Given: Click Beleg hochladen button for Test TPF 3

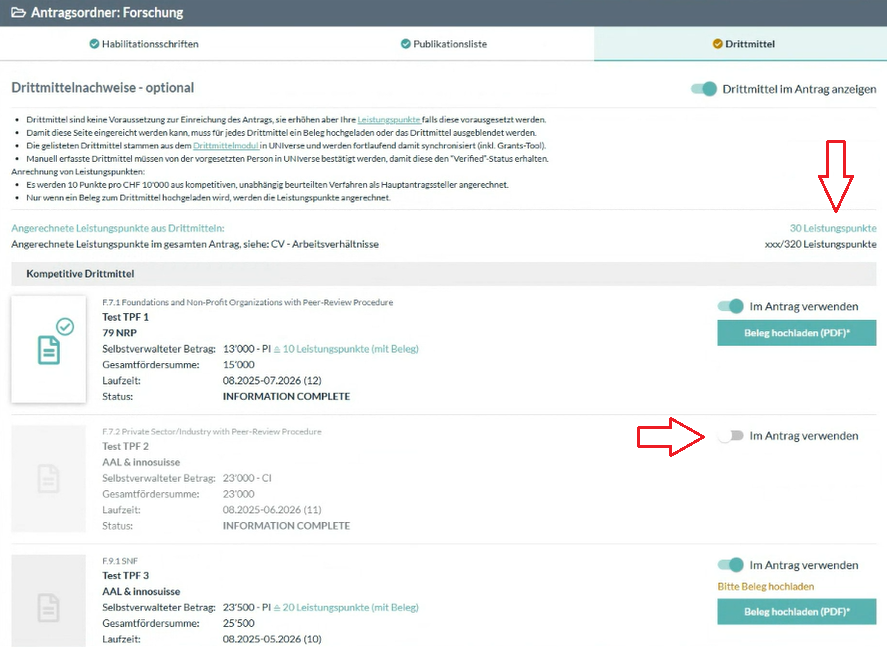Looking at the screenshot, I should [x=796, y=611].
